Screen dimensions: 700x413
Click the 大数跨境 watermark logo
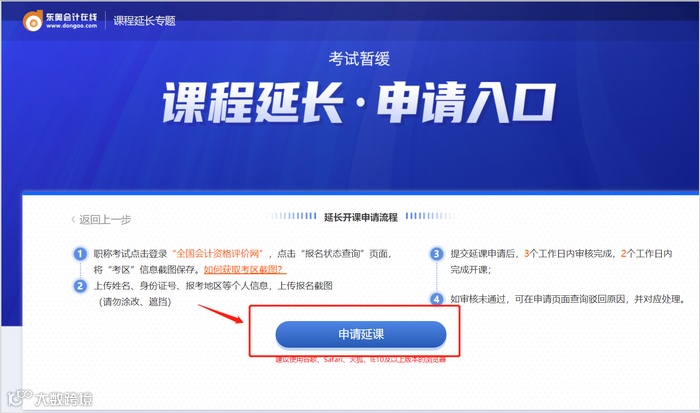(50, 398)
